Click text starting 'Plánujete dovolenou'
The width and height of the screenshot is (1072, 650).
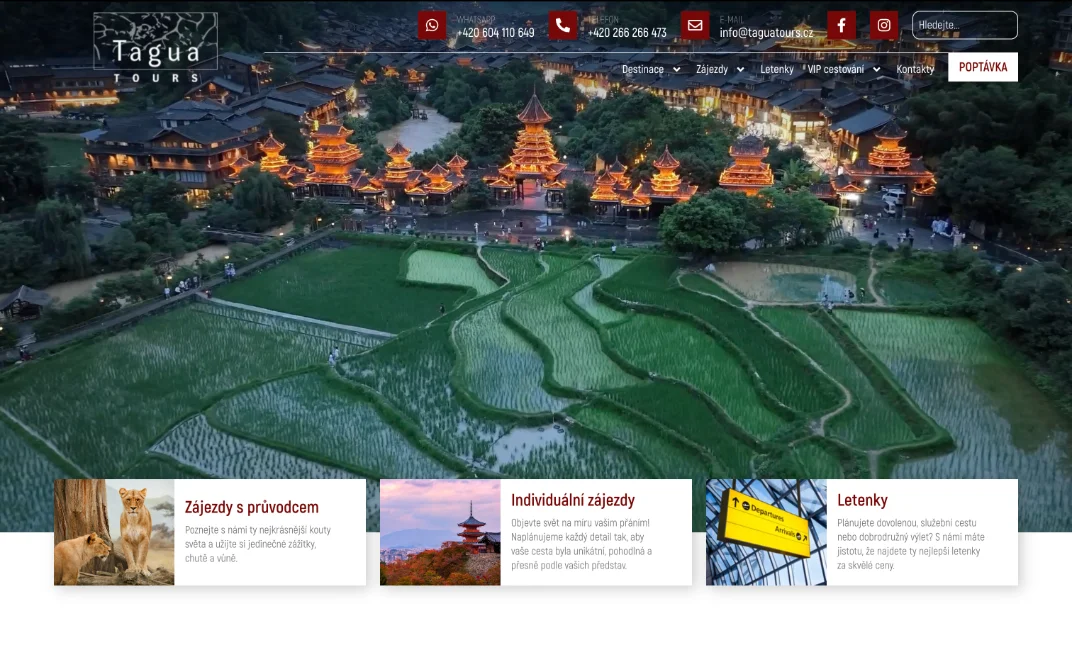coord(911,544)
